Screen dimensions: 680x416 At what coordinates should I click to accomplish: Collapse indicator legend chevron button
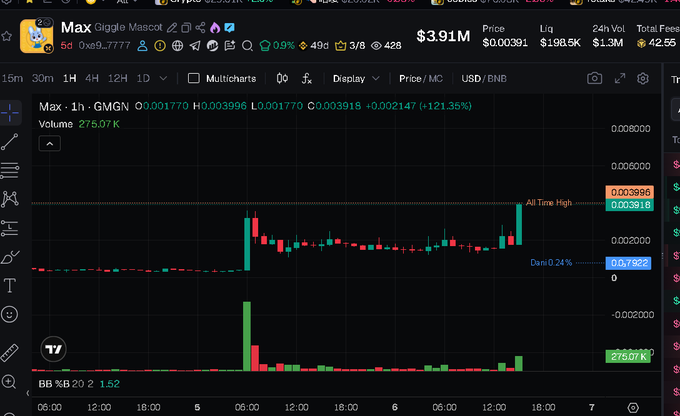tap(50, 144)
